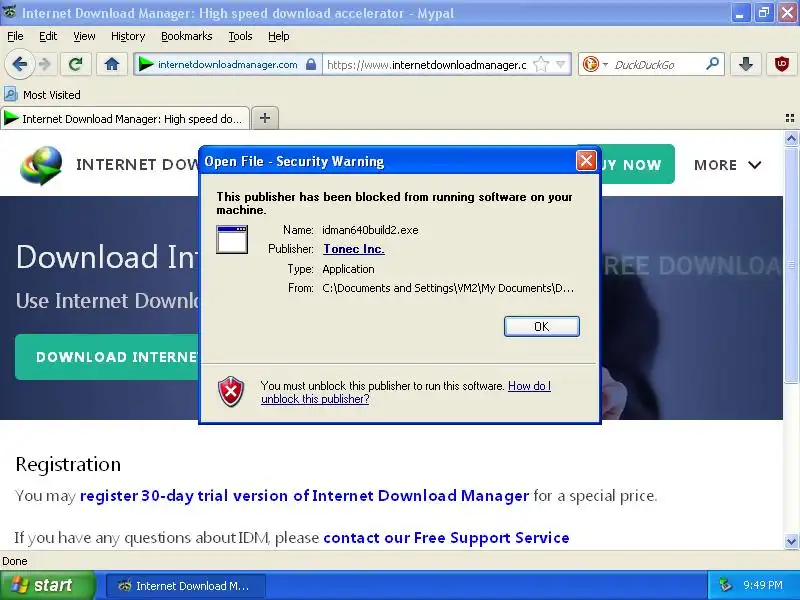Open the Downloads arrow toolbar button
The width and height of the screenshot is (800, 600).
pos(746,64)
